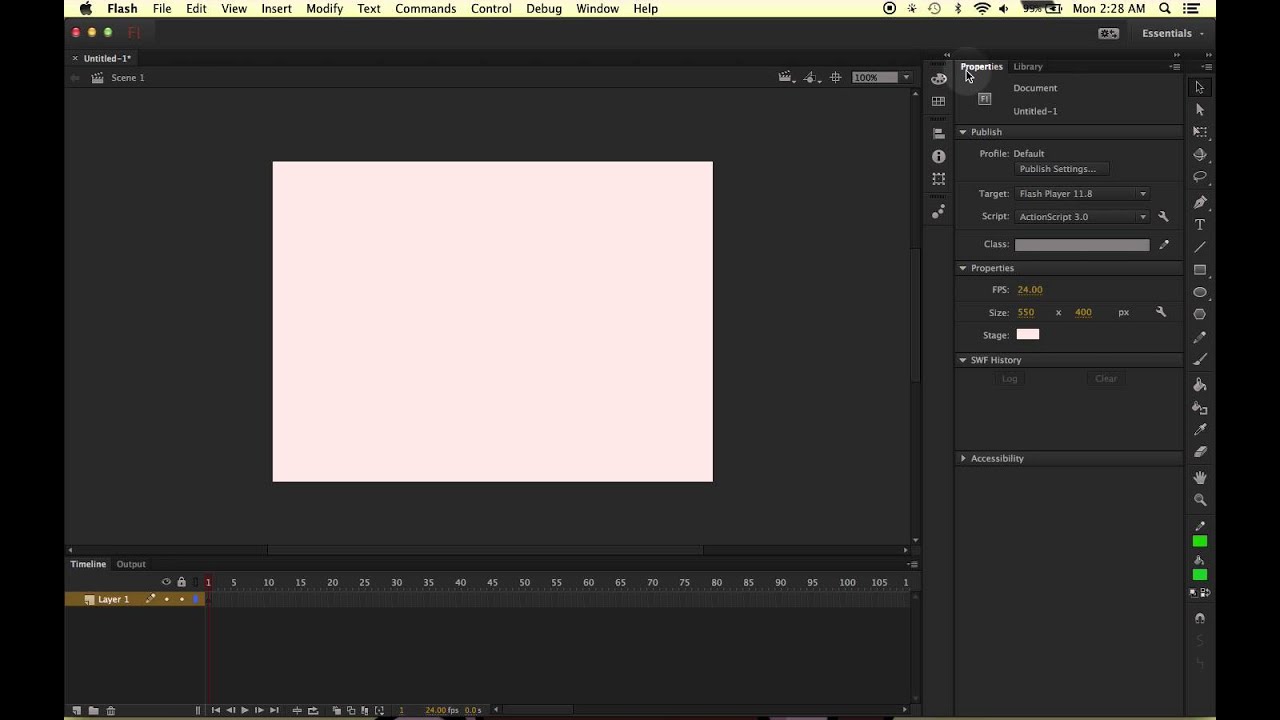The width and height of the screenshot is (1280, 720).
Task: Select the Pen tool
Action: (1200, 201)
